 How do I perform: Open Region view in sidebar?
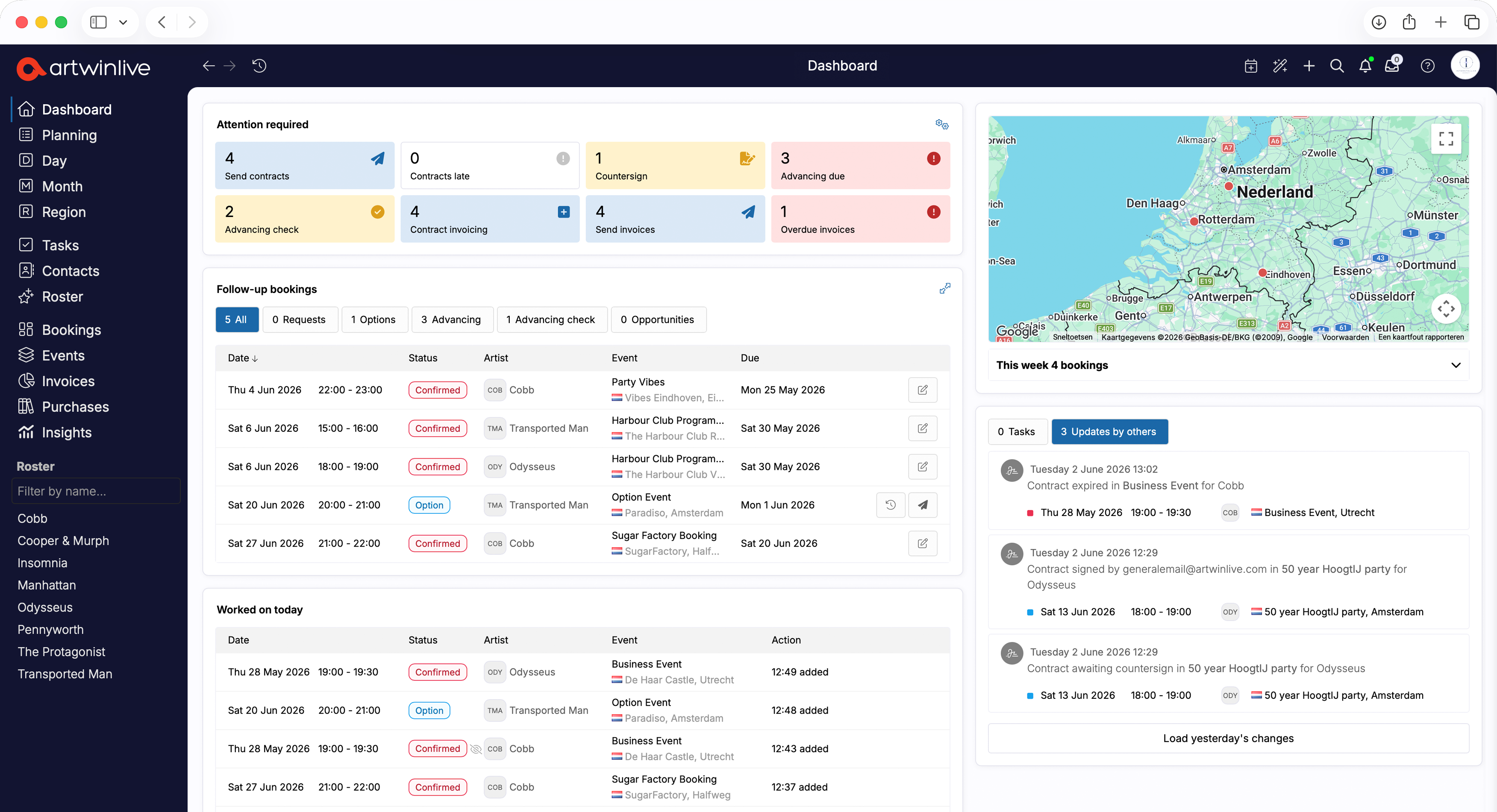tap(64, 212)
